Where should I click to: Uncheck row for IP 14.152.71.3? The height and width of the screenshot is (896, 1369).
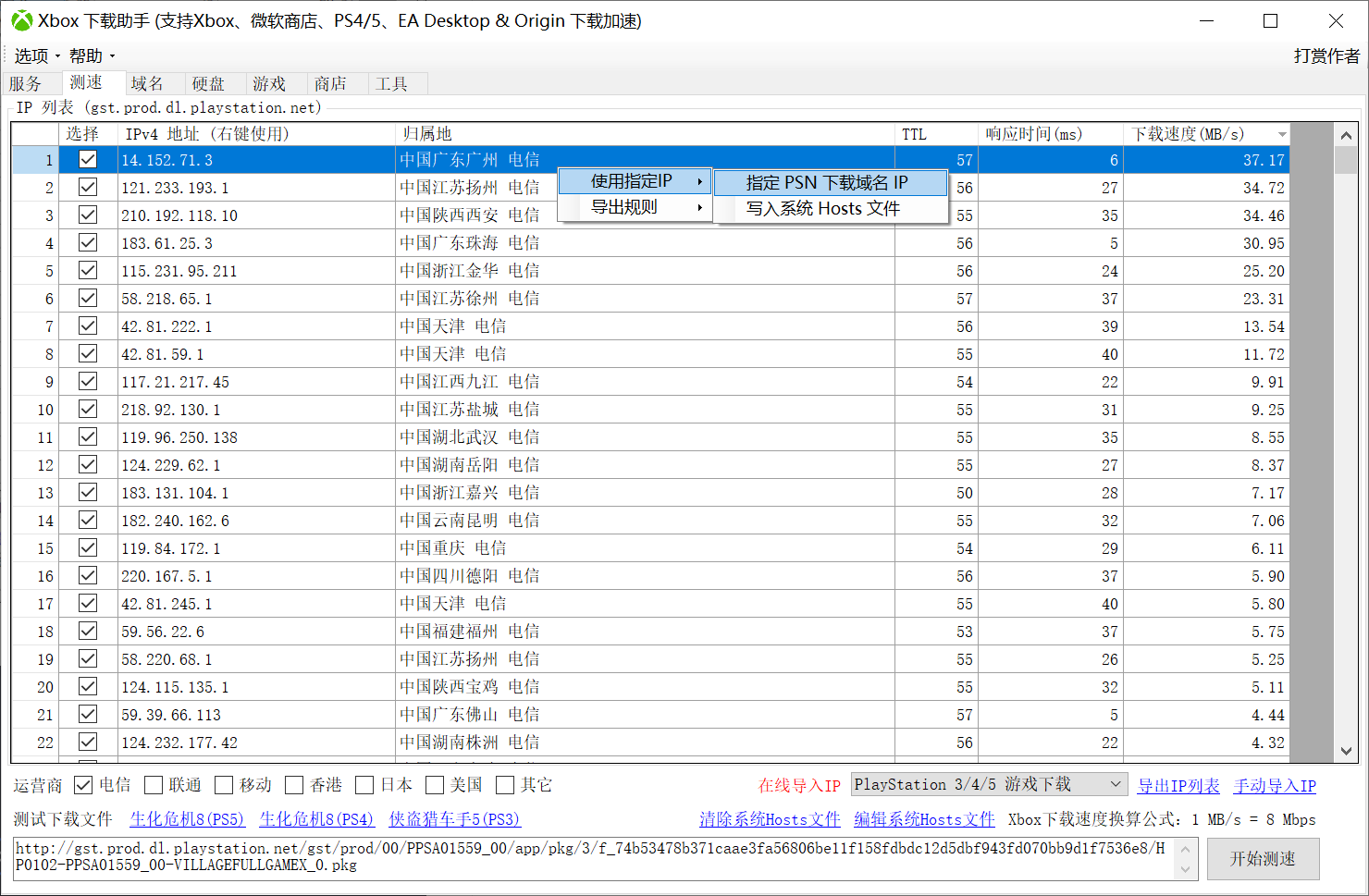(x=88, y=159)
